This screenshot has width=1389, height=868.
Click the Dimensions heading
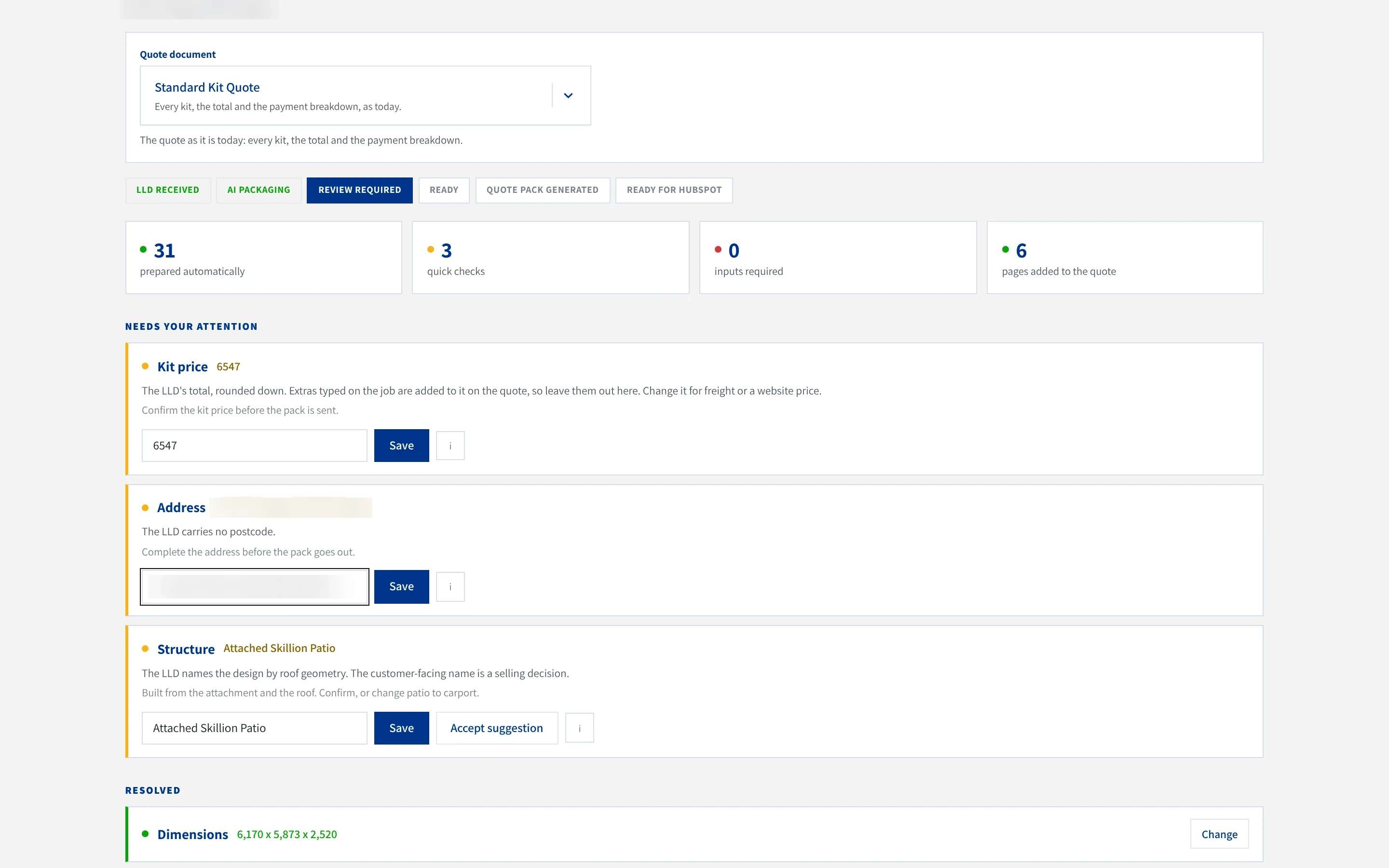pos(193,835)
